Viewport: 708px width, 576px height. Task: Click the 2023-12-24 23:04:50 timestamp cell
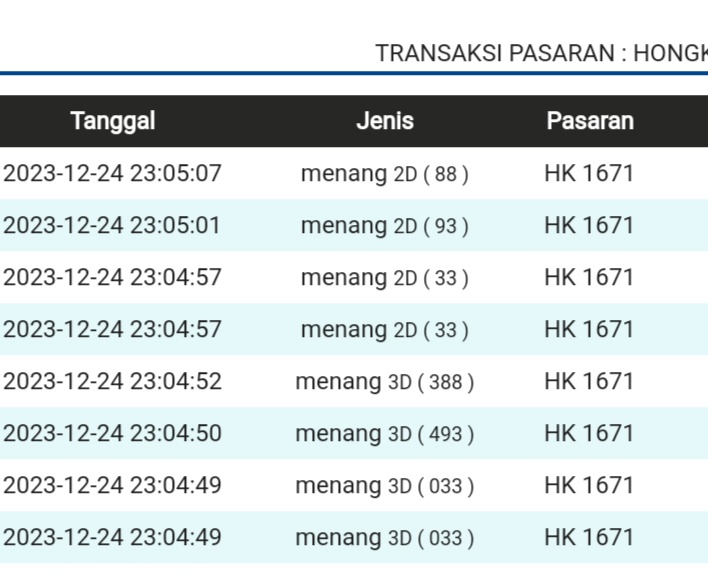[112, 433]
